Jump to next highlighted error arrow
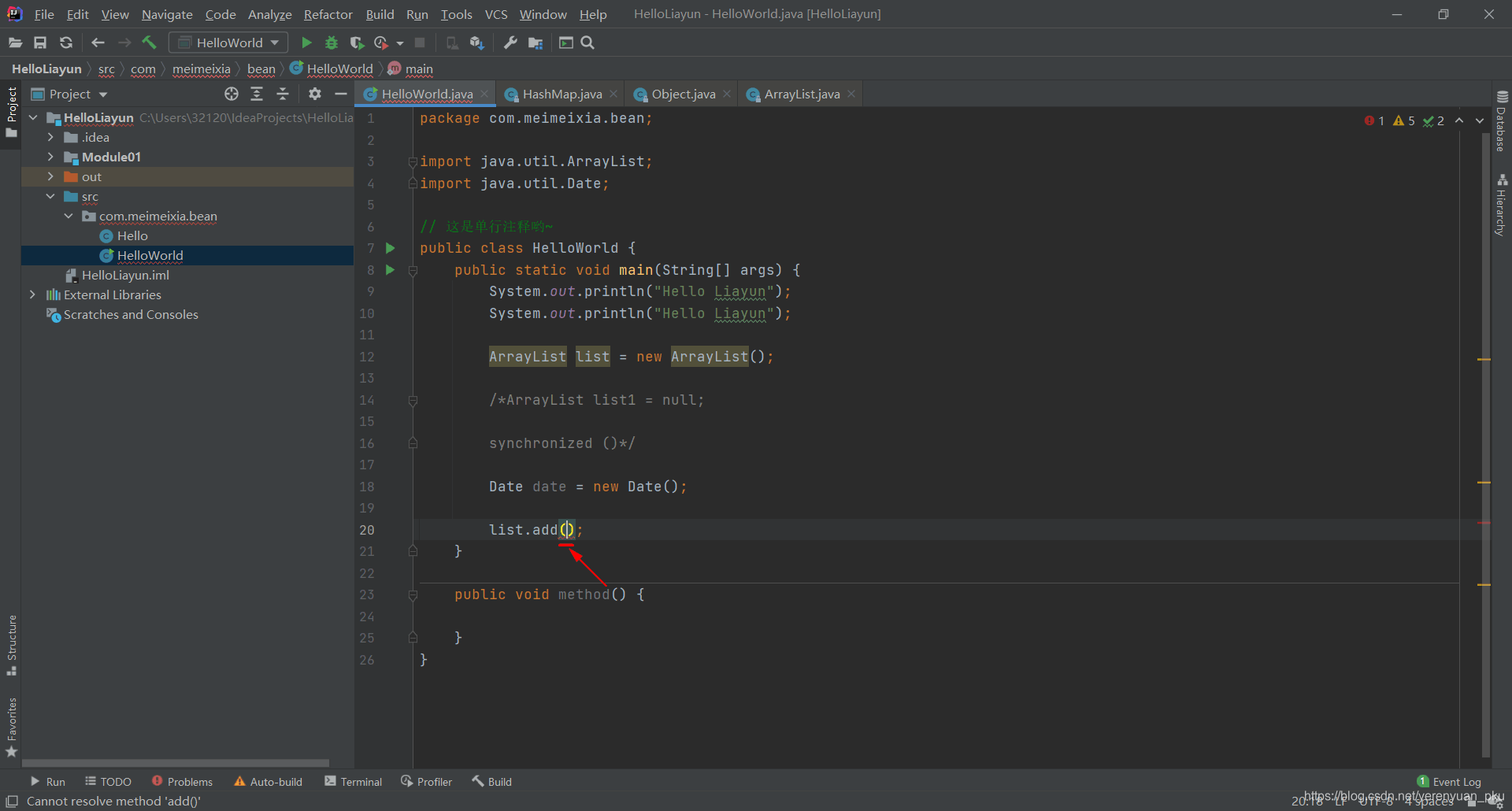This screenshot has width=1512, height=811. 1480,120
